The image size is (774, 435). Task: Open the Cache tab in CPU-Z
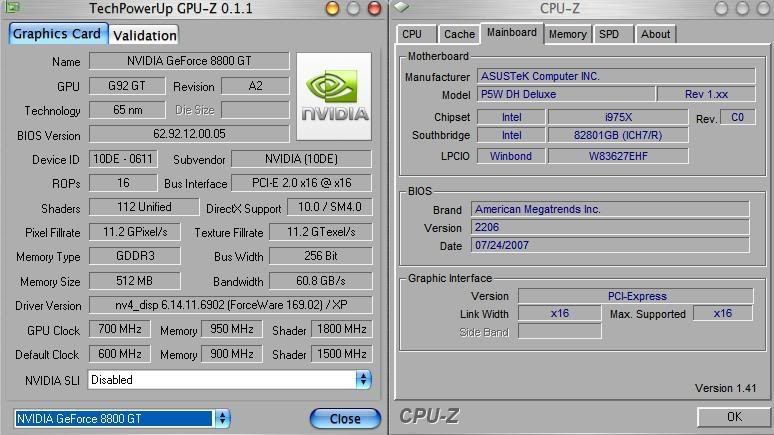point(459,34)
